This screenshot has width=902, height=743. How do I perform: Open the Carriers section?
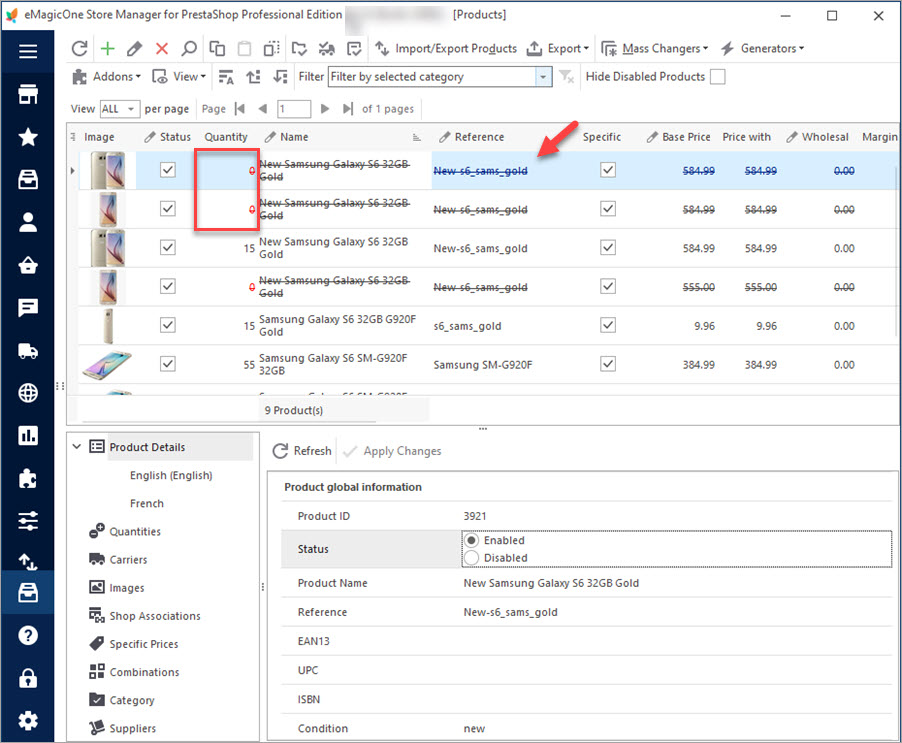point(119,560)
